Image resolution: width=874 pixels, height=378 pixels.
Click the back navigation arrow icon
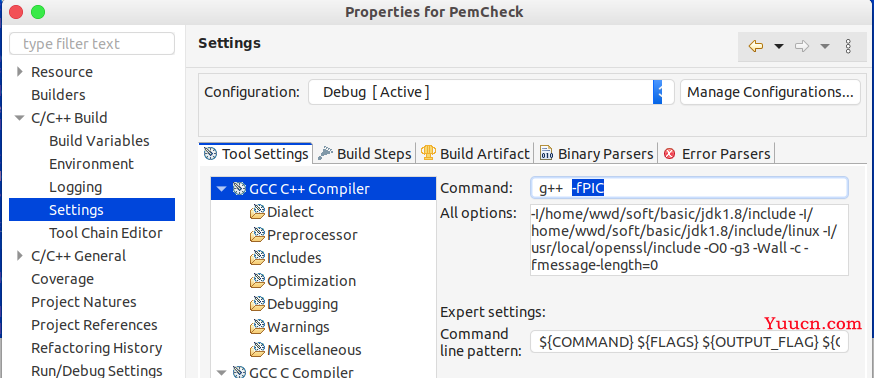click(x=756, y=46)
